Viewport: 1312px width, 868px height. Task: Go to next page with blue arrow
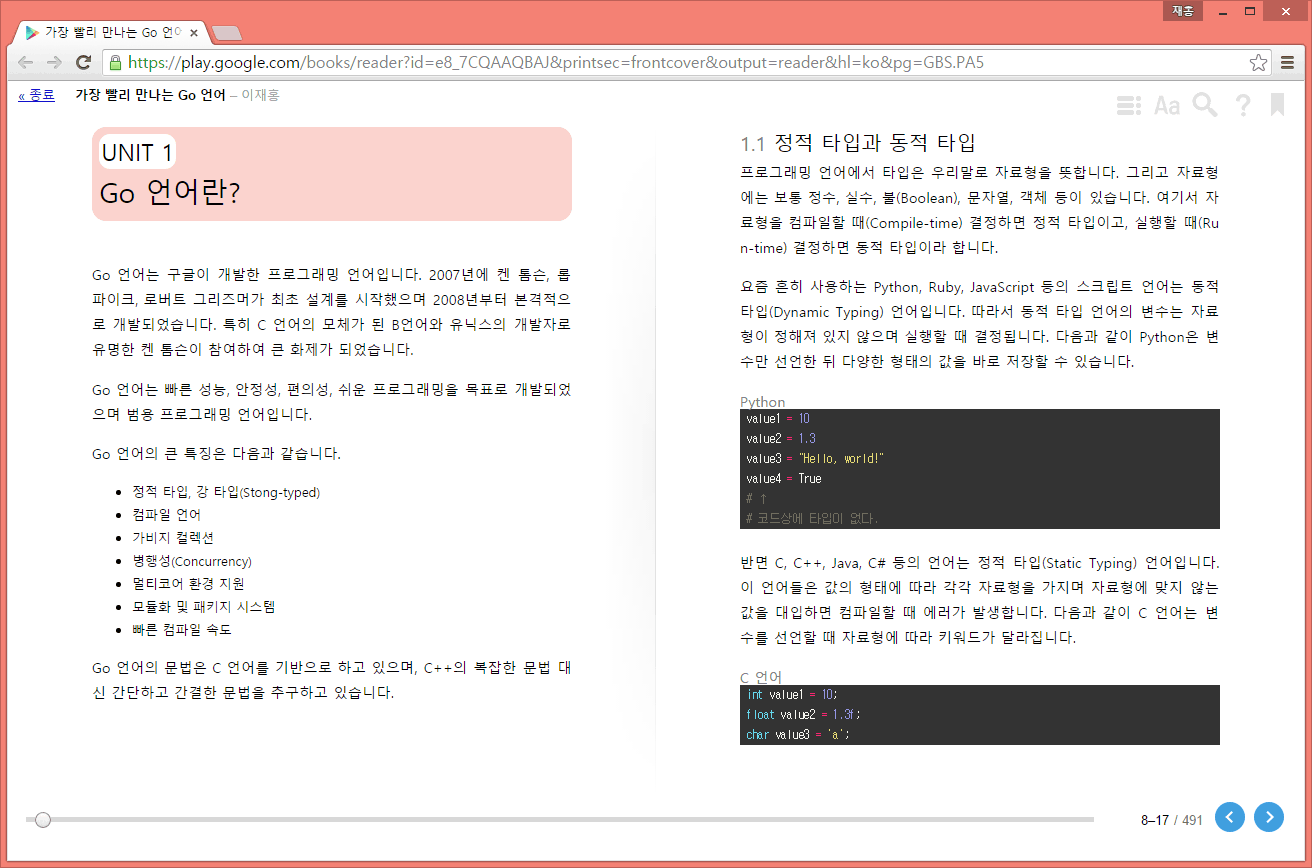pos(1269,817)
